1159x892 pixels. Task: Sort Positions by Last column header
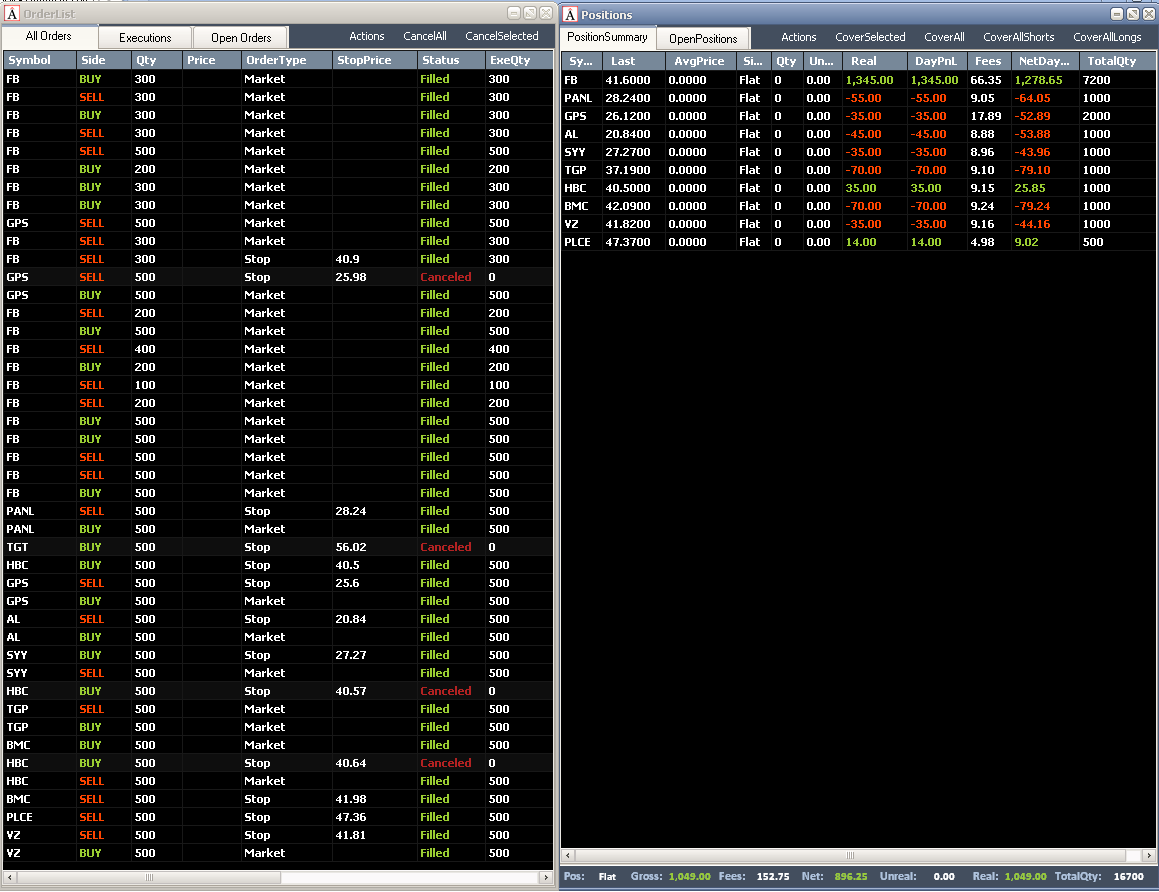pyautogui.click(x=633, y=61)
